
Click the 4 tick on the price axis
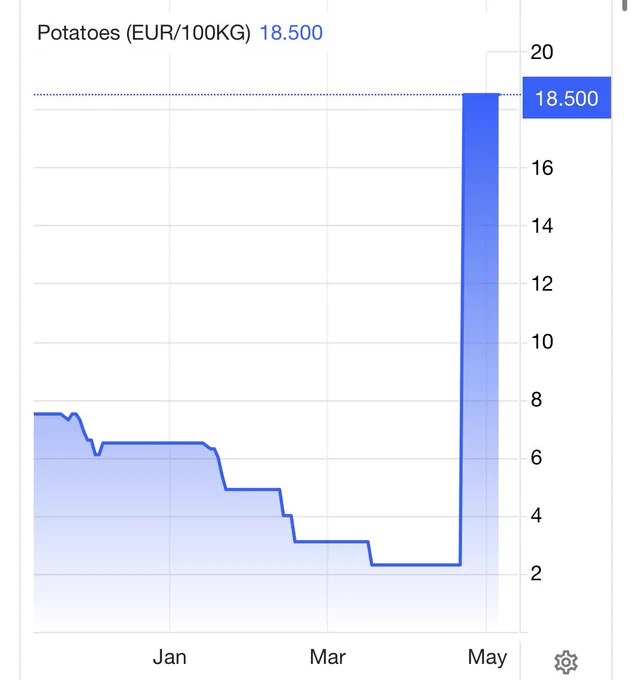tap(537, 516)
